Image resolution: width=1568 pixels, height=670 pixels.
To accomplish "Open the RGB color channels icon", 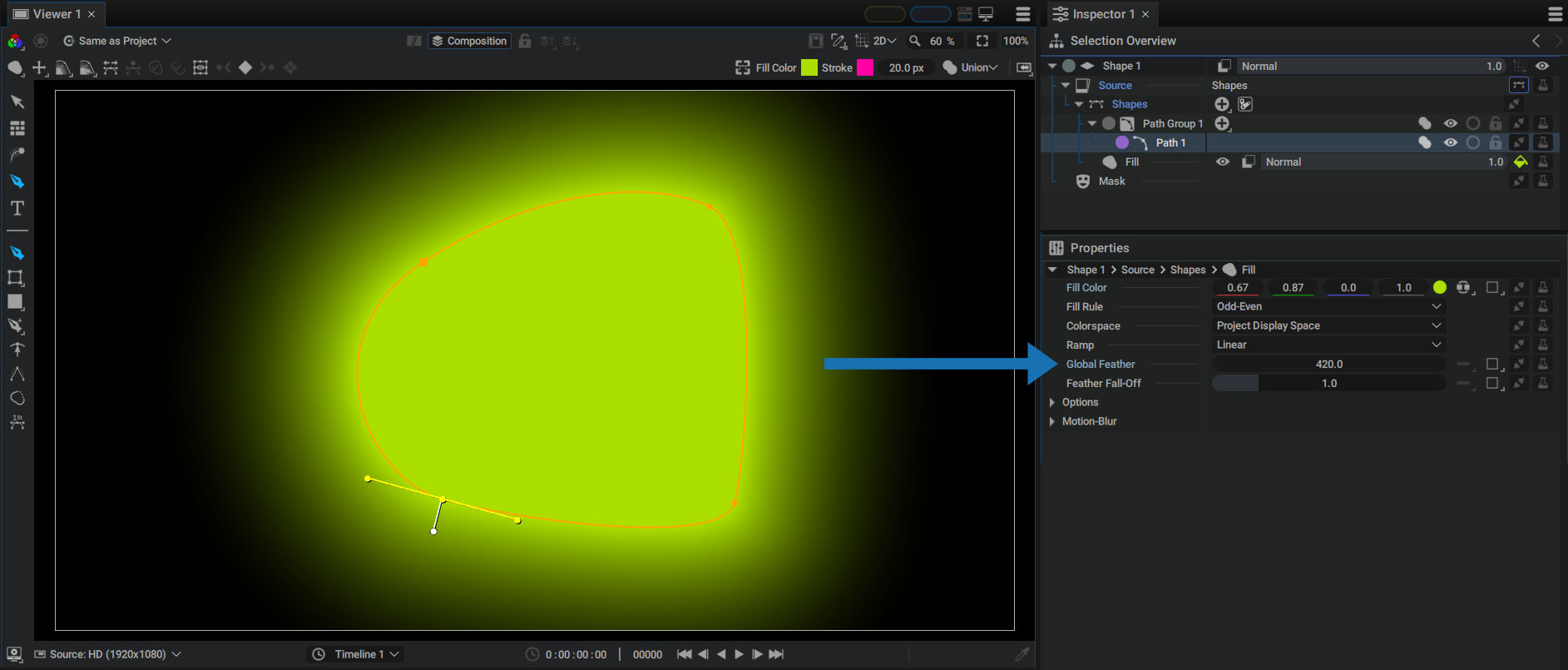I will click(x=15, y=41).
